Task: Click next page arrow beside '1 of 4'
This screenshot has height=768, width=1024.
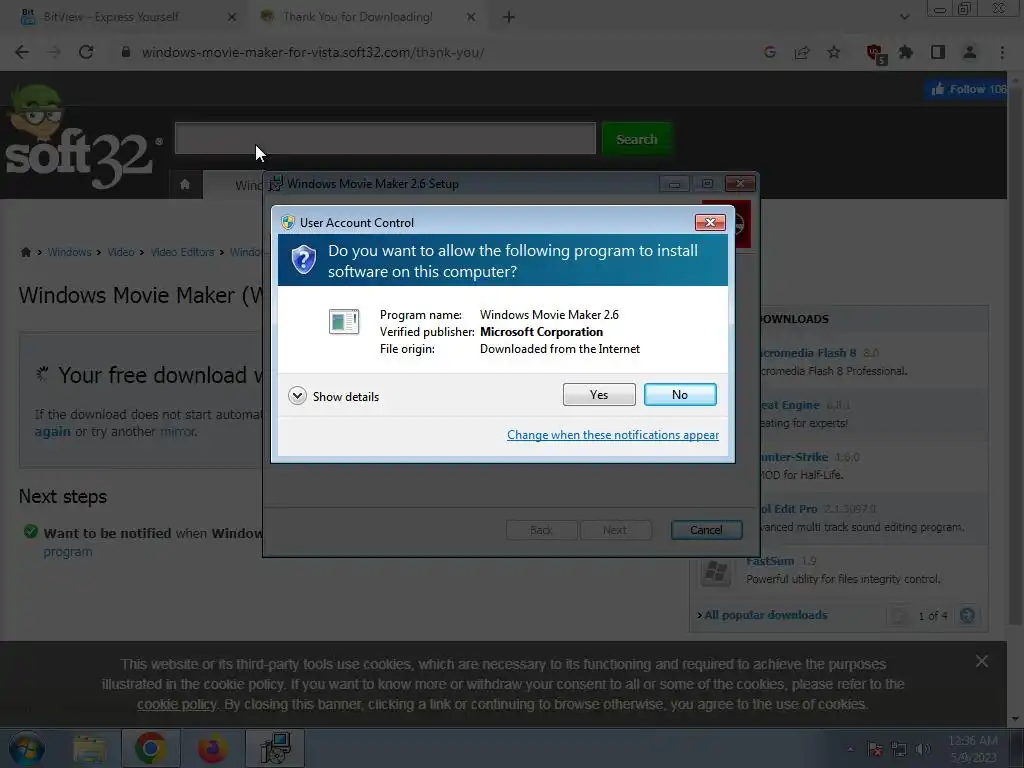Action: pyautogui.click(x=967, y=615)
